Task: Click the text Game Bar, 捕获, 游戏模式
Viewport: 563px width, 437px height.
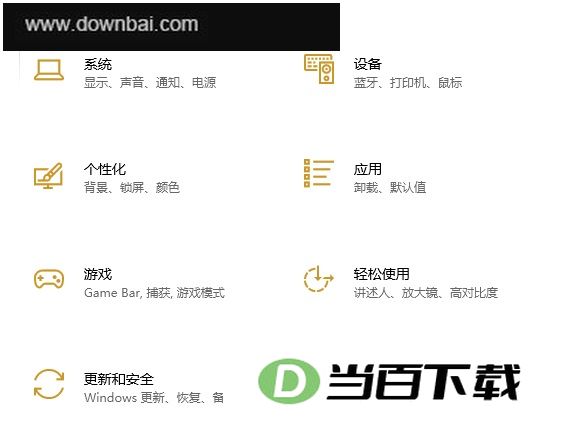Action: [154, 293]
